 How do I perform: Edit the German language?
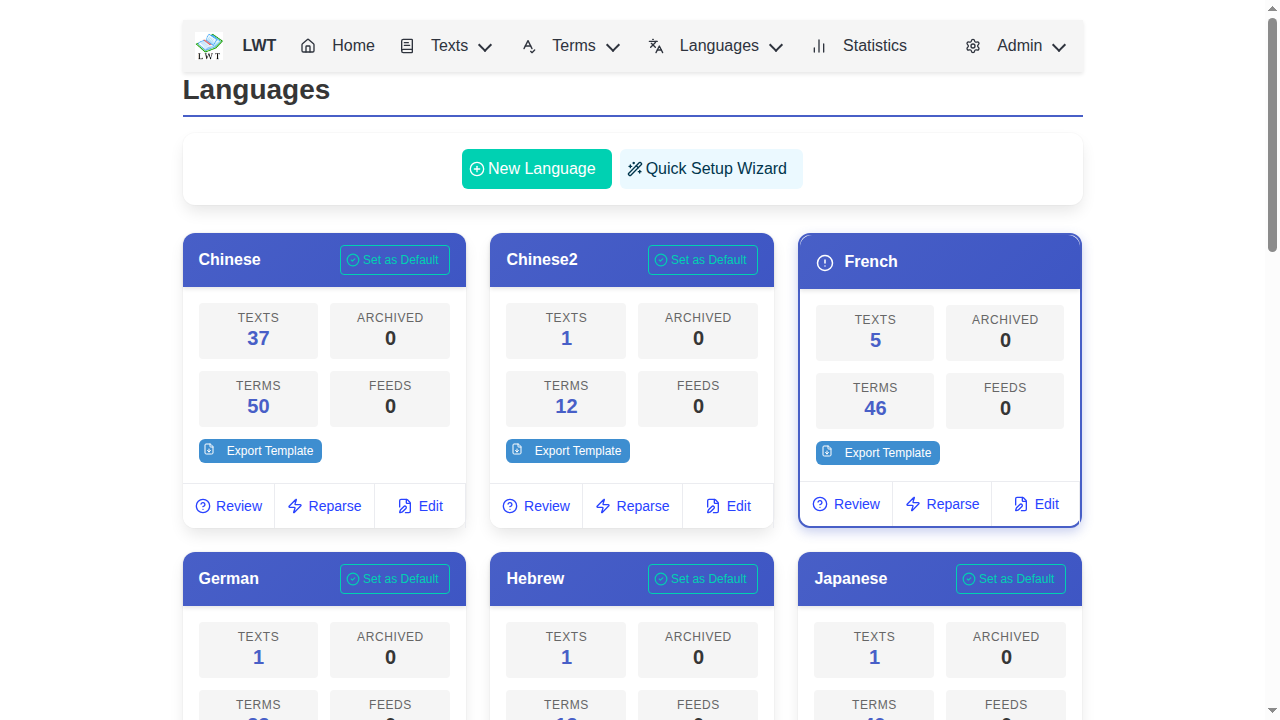click(420, 719)
